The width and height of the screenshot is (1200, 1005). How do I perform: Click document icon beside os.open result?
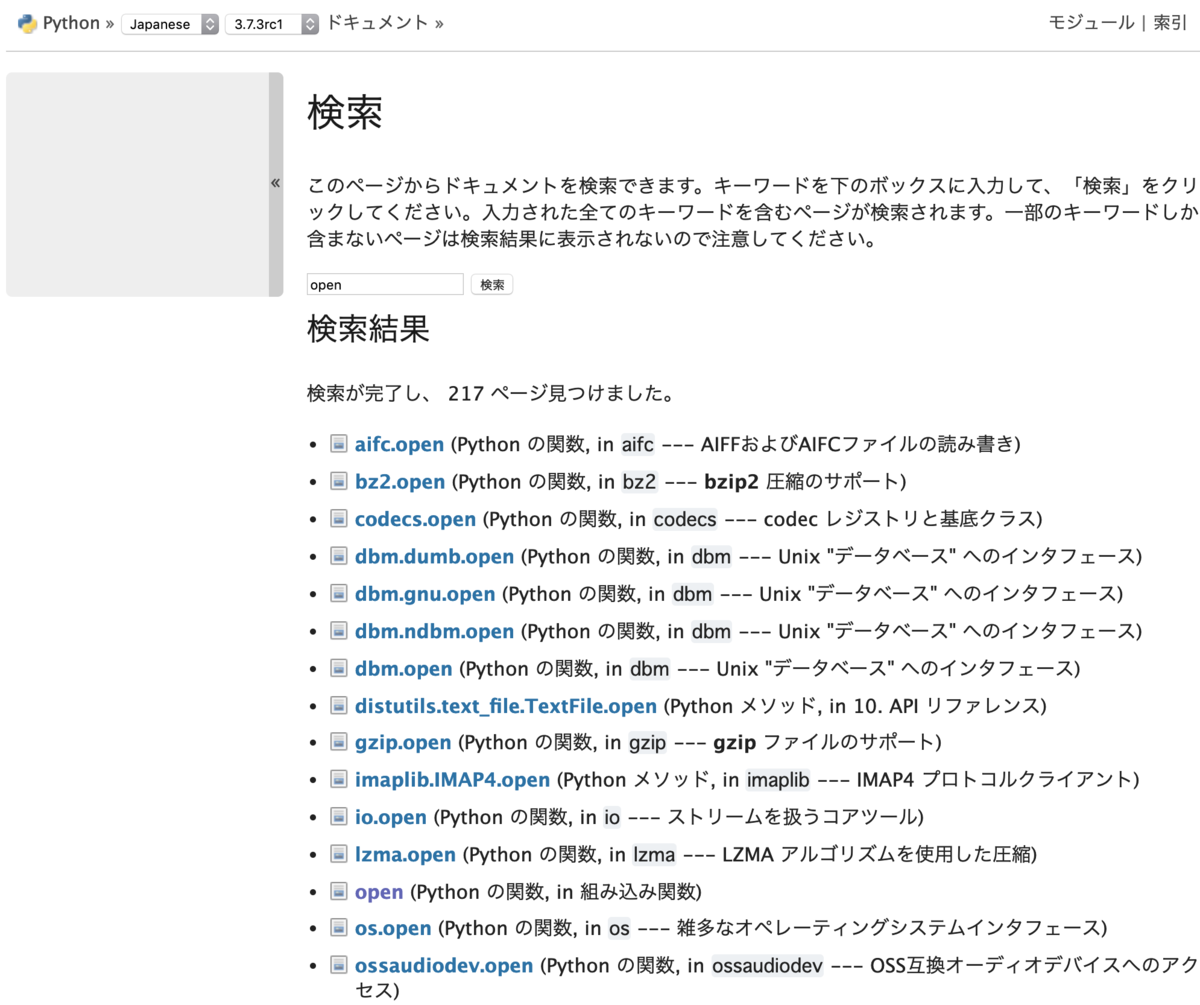click(338, 929)
